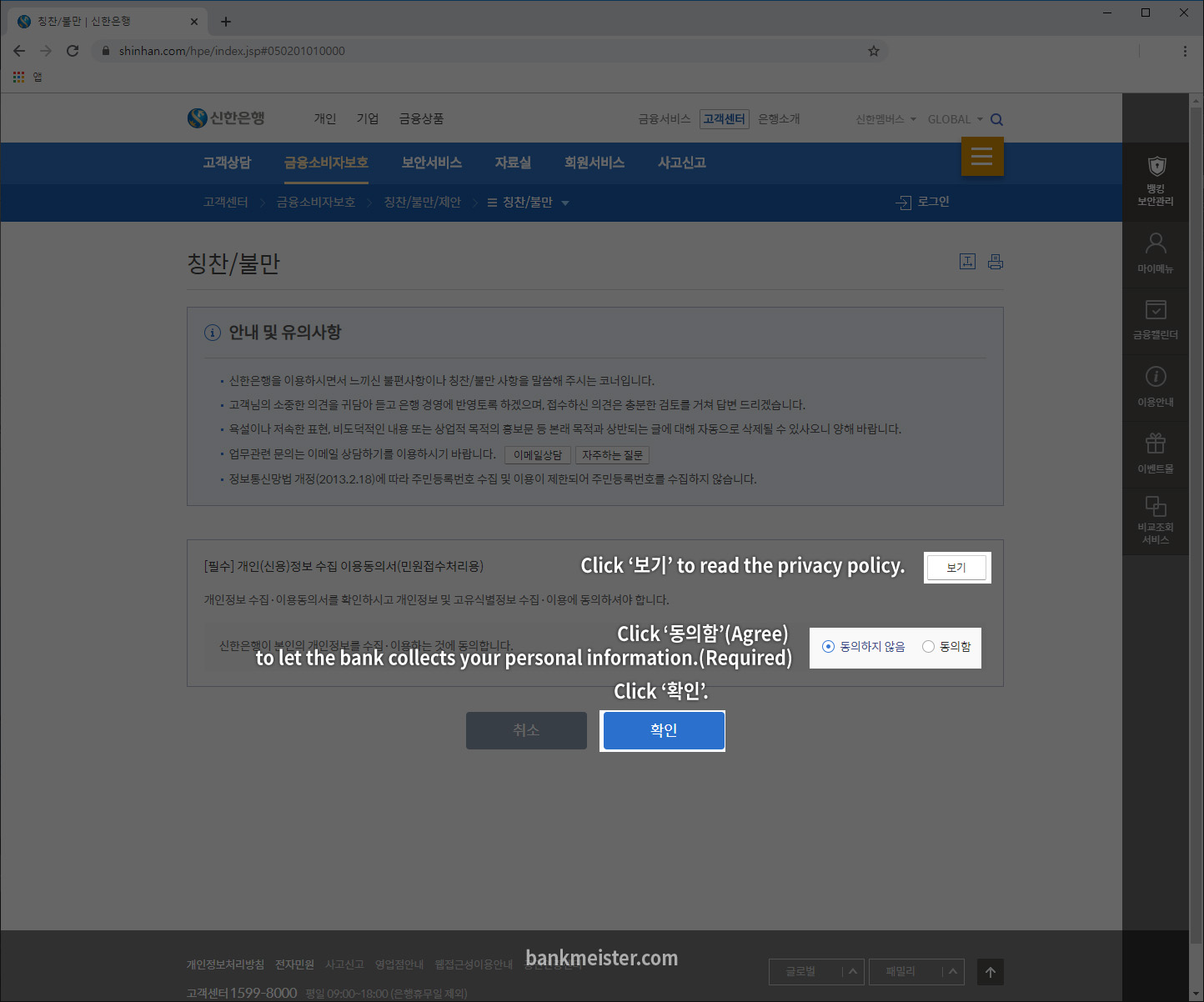Go to 금융상품 top navigation
This screenshot has height=1002, width=1204.
click(x=421, y=118)
